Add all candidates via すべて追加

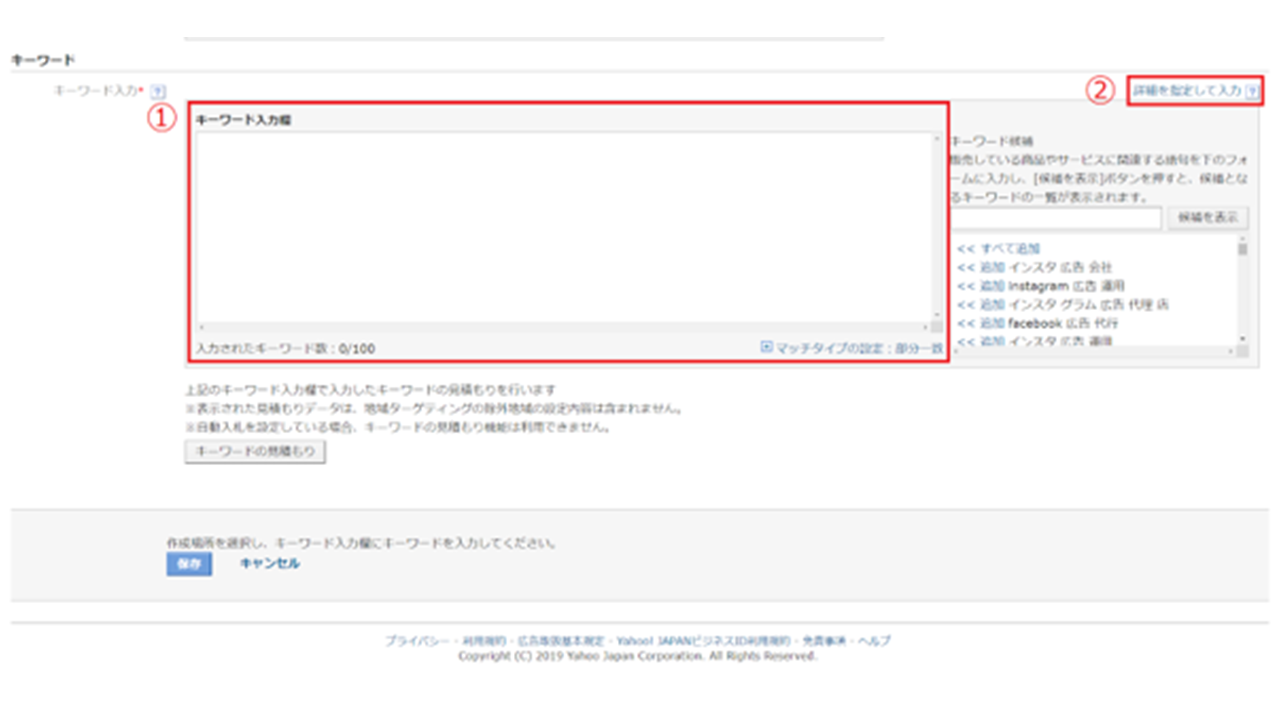tap(998, 249)
